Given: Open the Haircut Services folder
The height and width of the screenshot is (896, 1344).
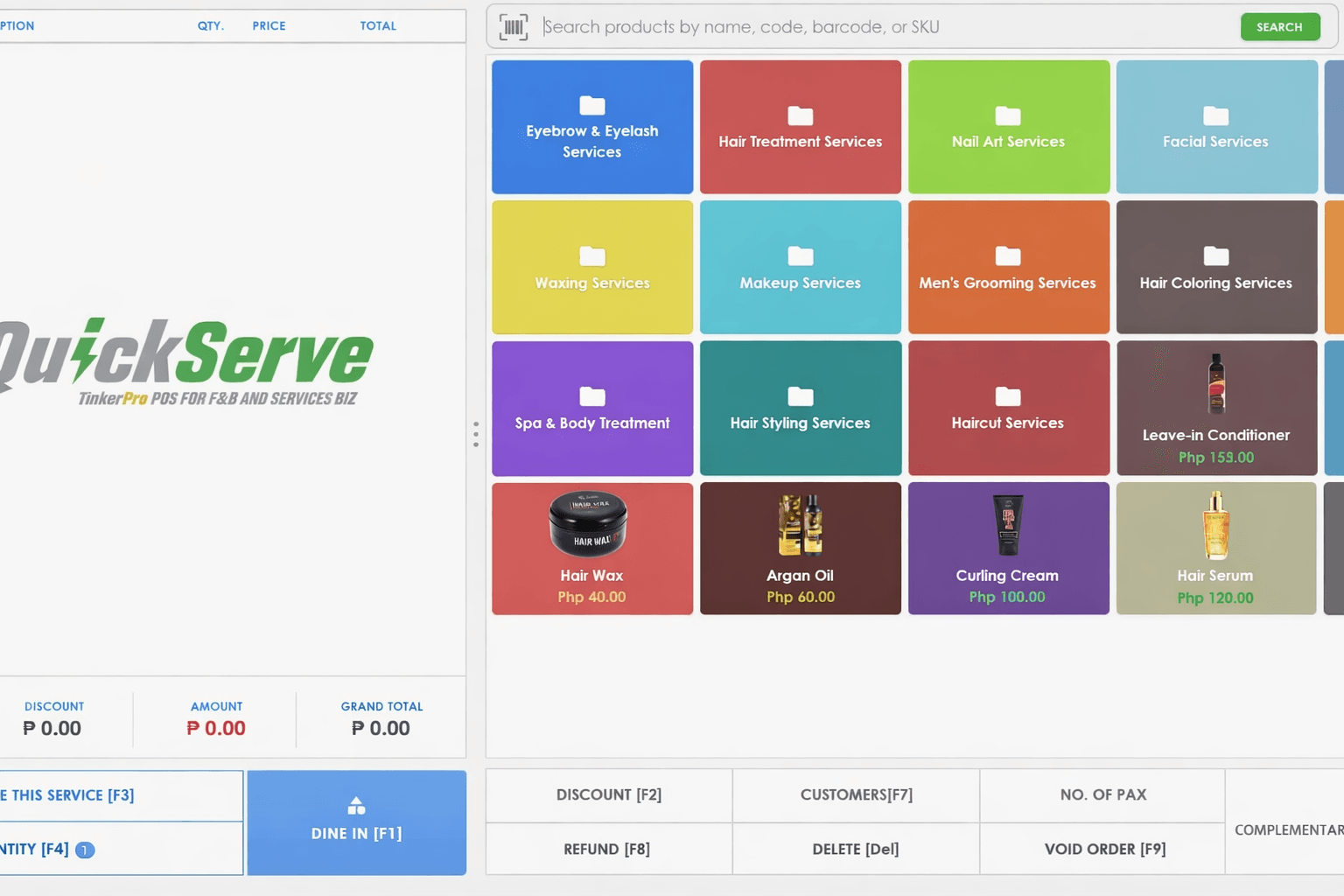Looking at the screenshot, I should click(x=1008, y=408).
